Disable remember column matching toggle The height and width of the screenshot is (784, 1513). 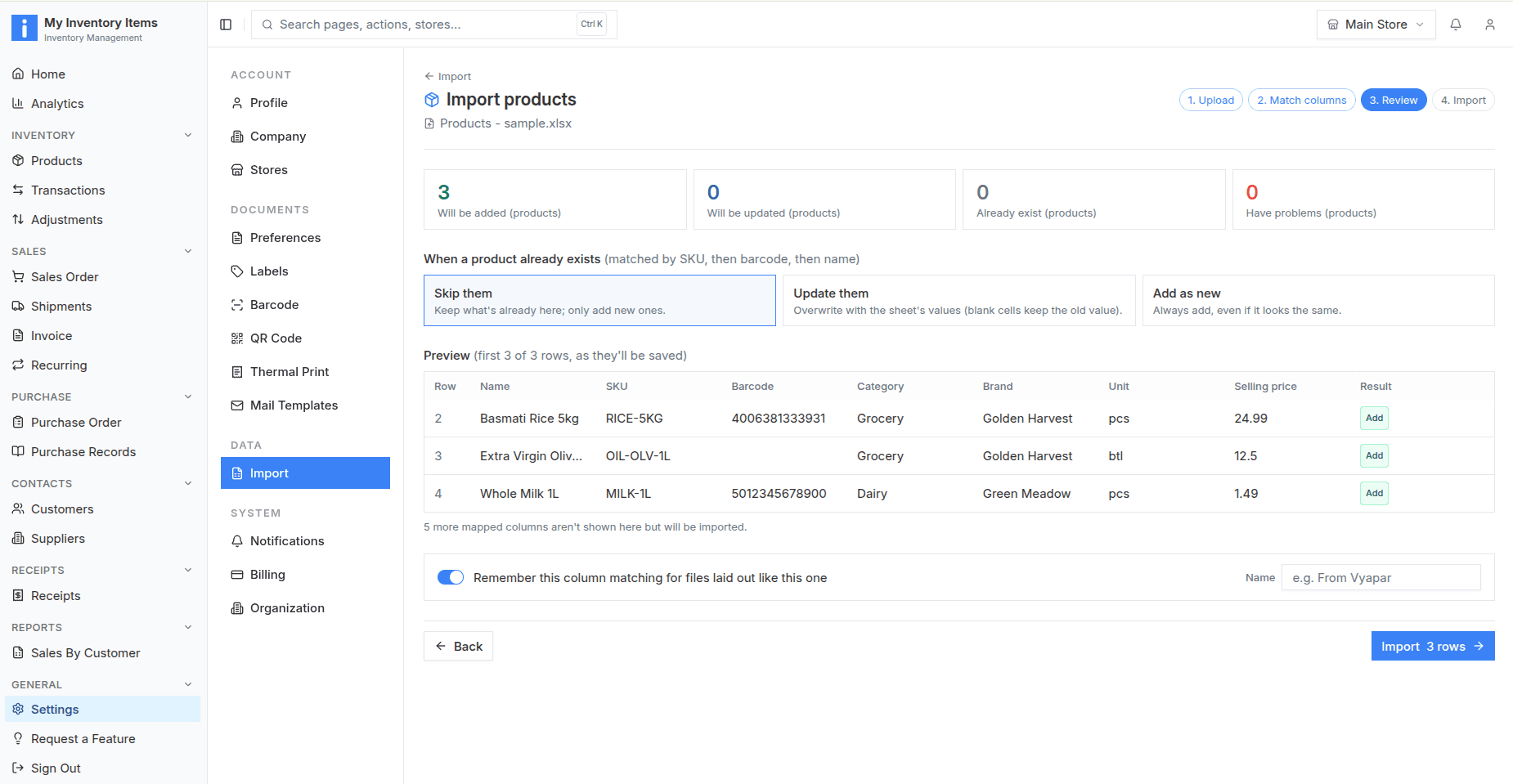451,577
